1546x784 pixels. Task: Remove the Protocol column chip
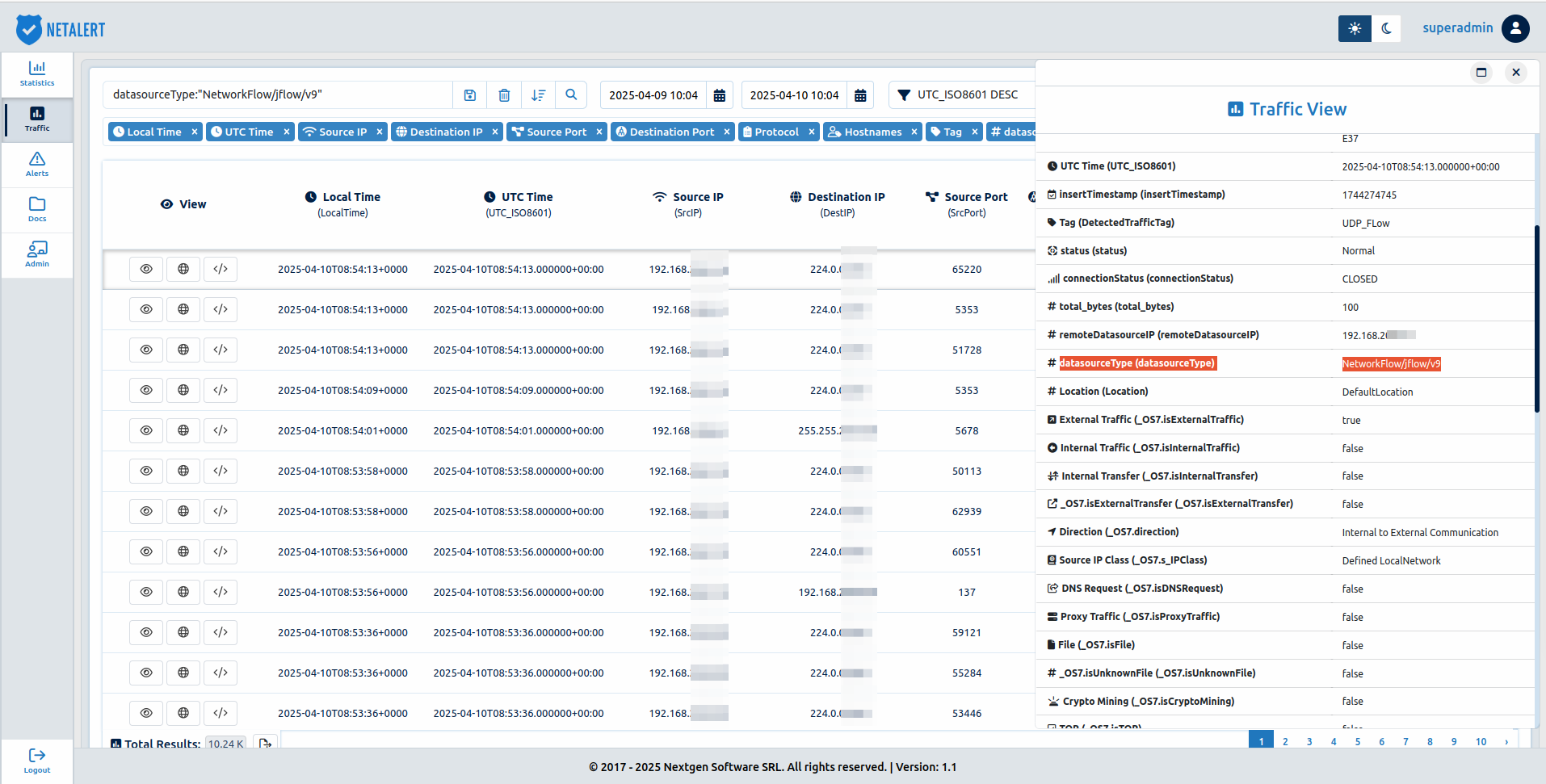click(811, 132)
